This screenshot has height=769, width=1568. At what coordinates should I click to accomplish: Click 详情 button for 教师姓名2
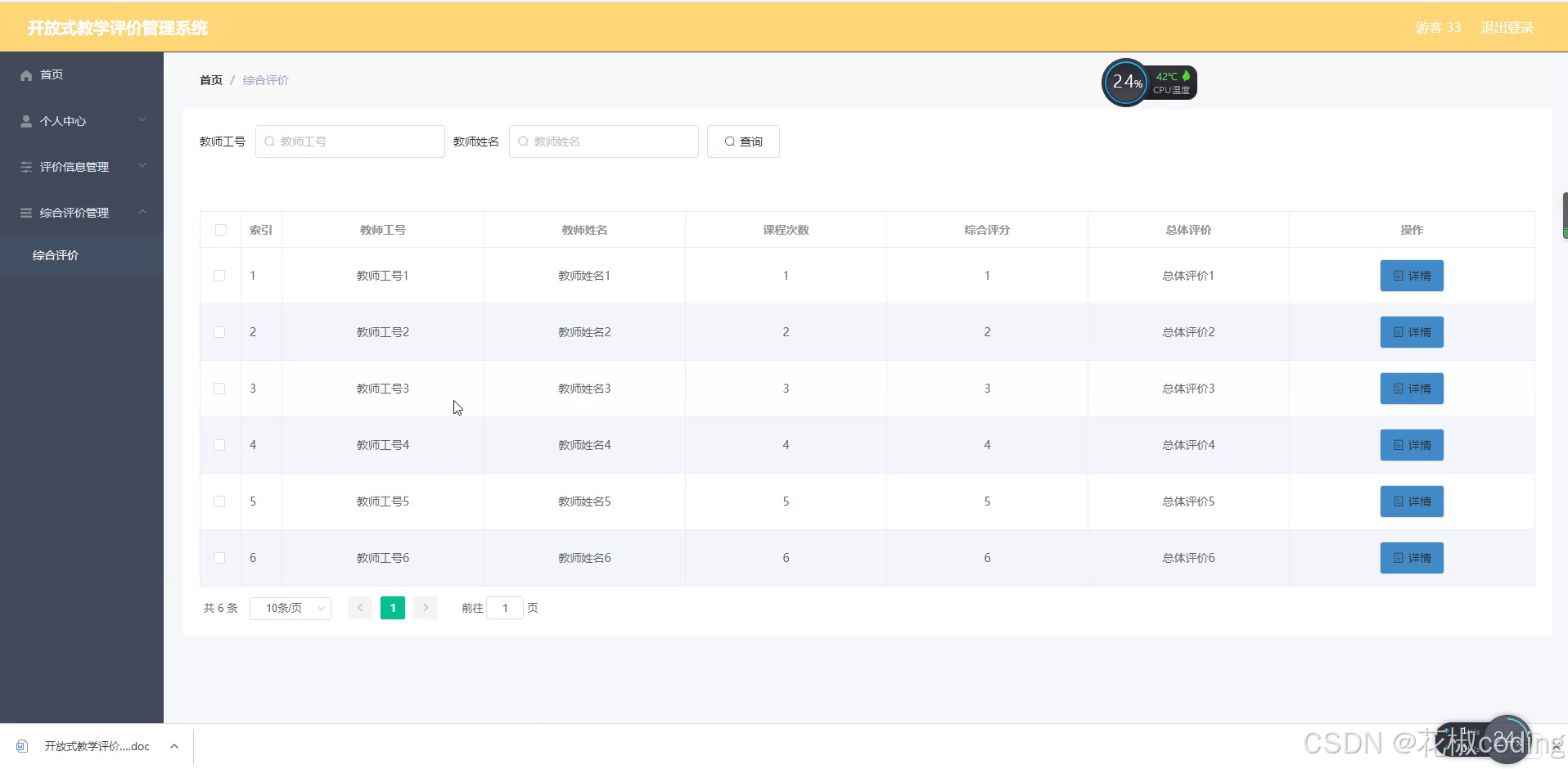coord(1412,332)
